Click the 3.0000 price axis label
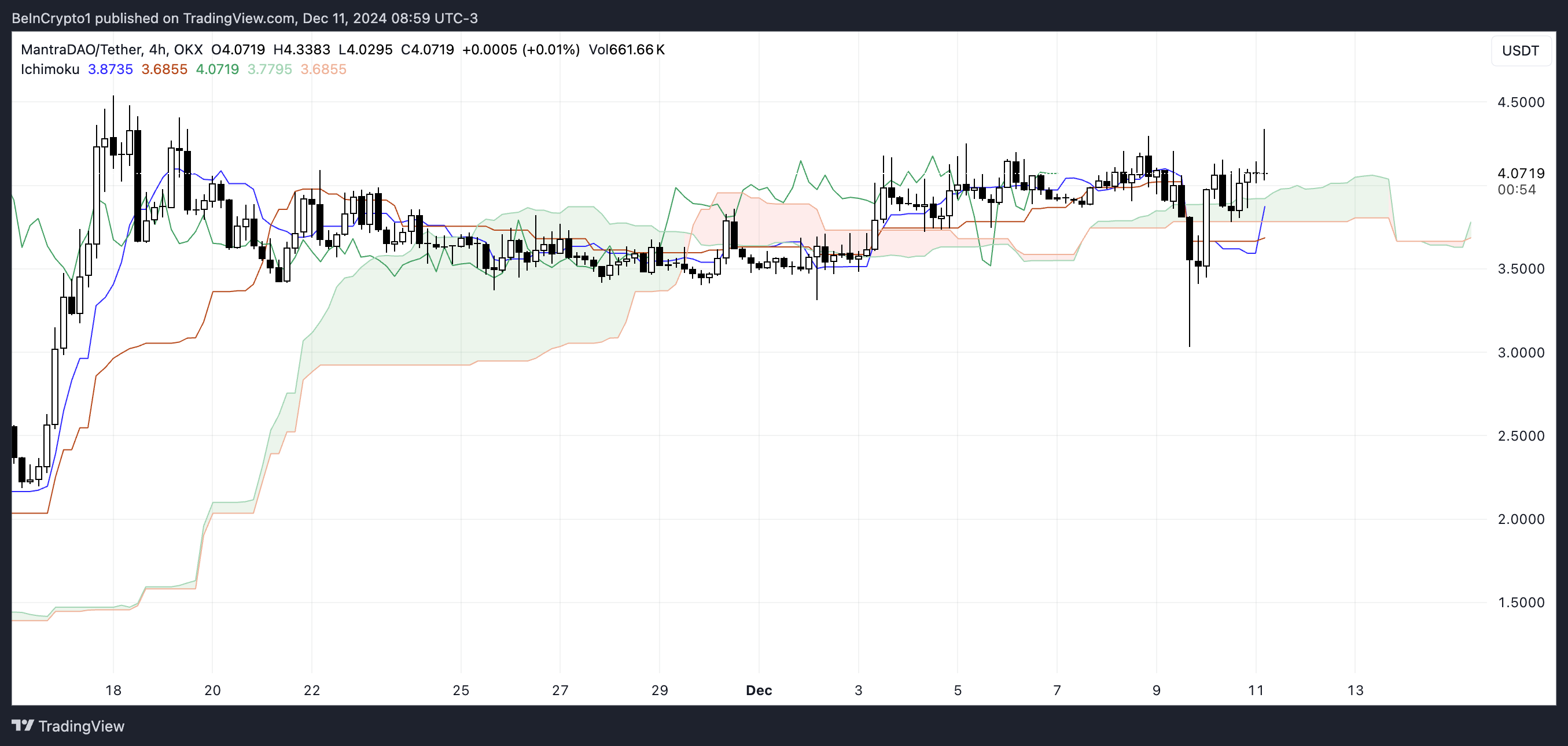The image size is (1568, 746). [1521, 352]
